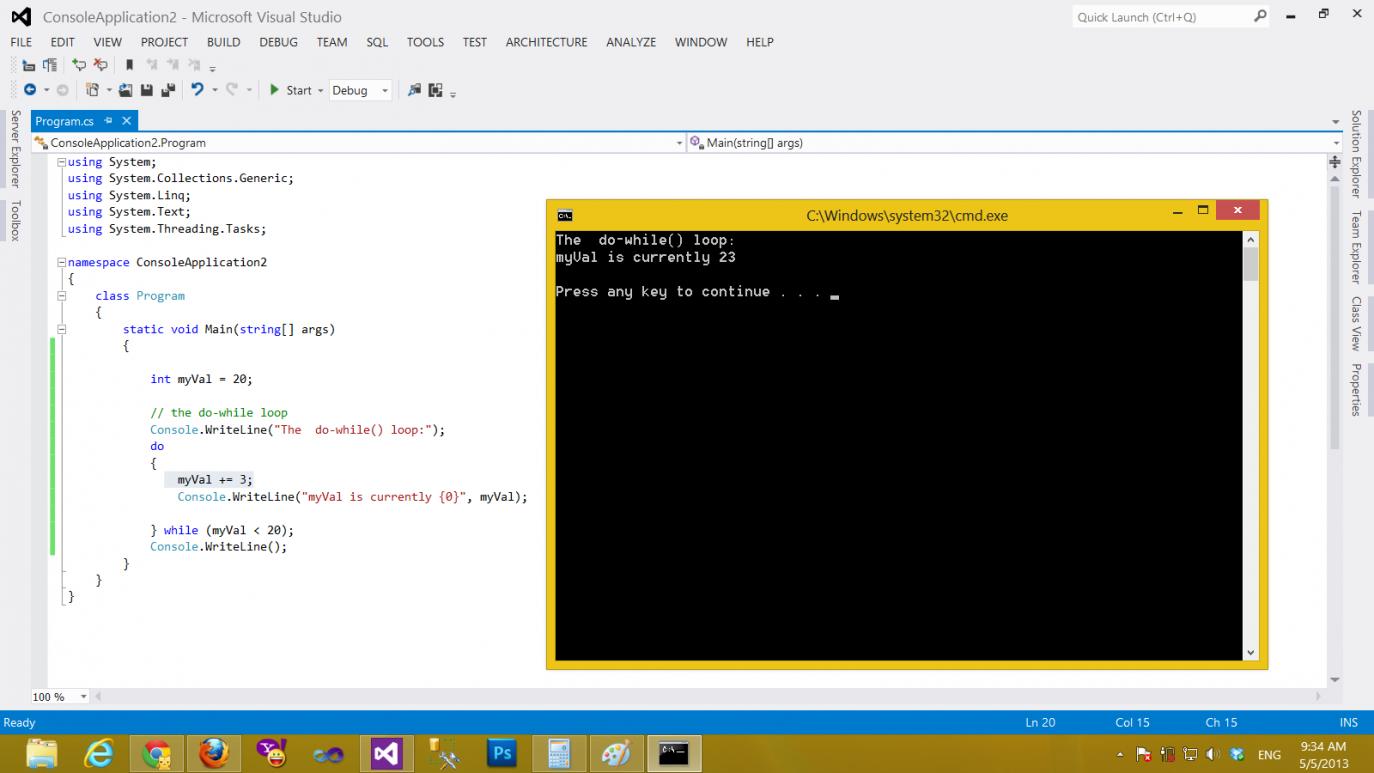This screenshot has width=1374, height=773.
Task: Click the Comment selection icon
Action: point(79,65)
